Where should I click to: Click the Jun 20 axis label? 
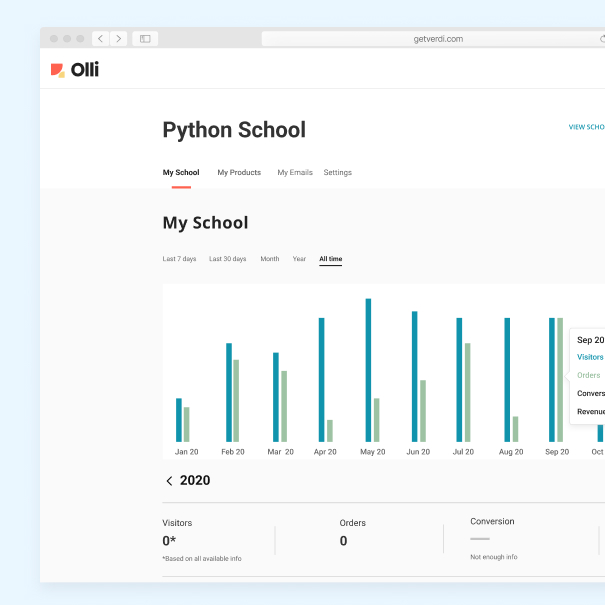(418, 452)
